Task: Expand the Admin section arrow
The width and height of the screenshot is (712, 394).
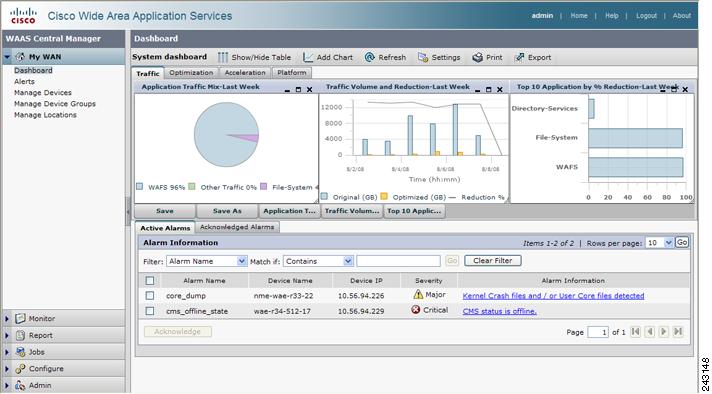Action: 7,385
